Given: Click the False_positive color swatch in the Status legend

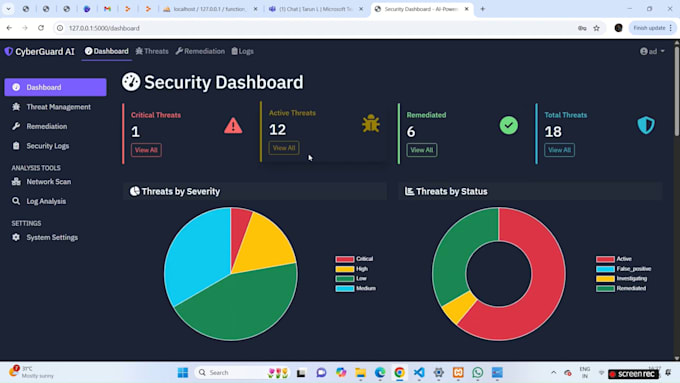Looking at the screenshot, I should 605,269.
